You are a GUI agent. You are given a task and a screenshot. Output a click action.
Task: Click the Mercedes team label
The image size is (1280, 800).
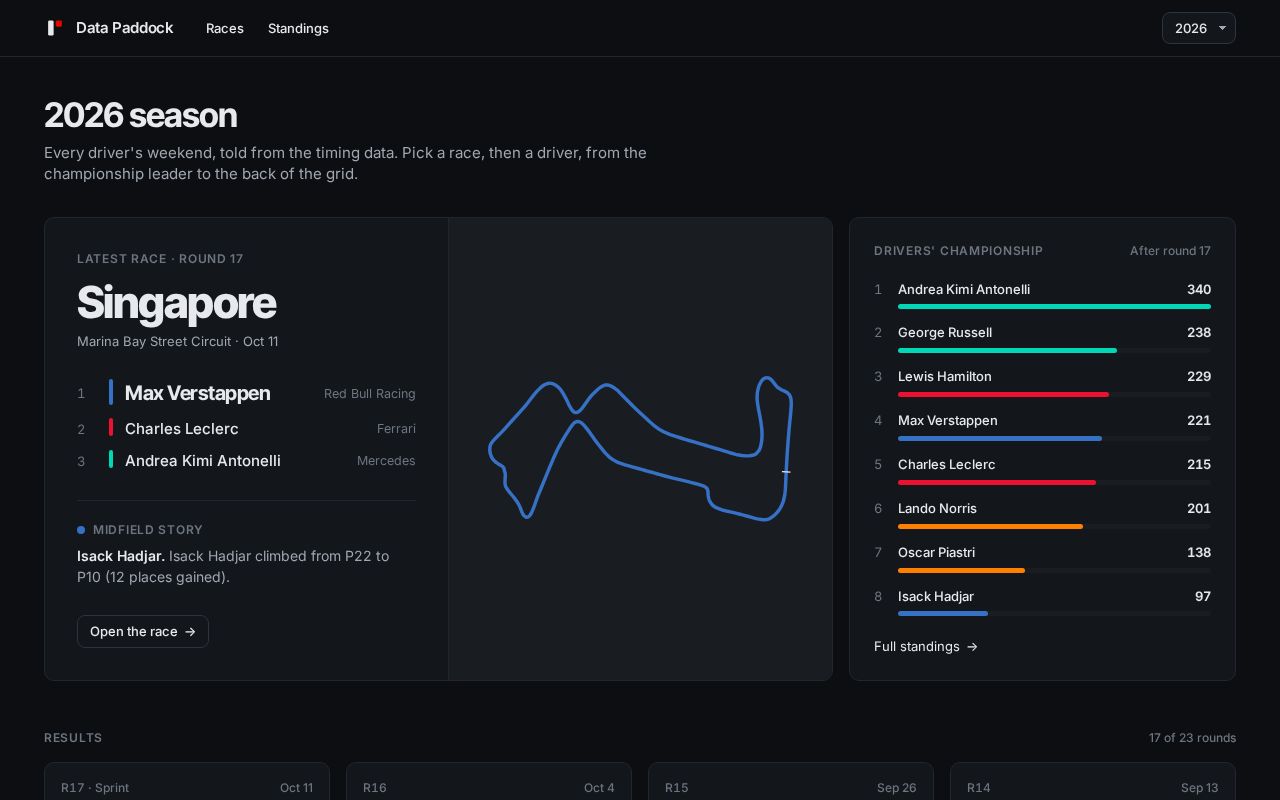coord(386,461)
